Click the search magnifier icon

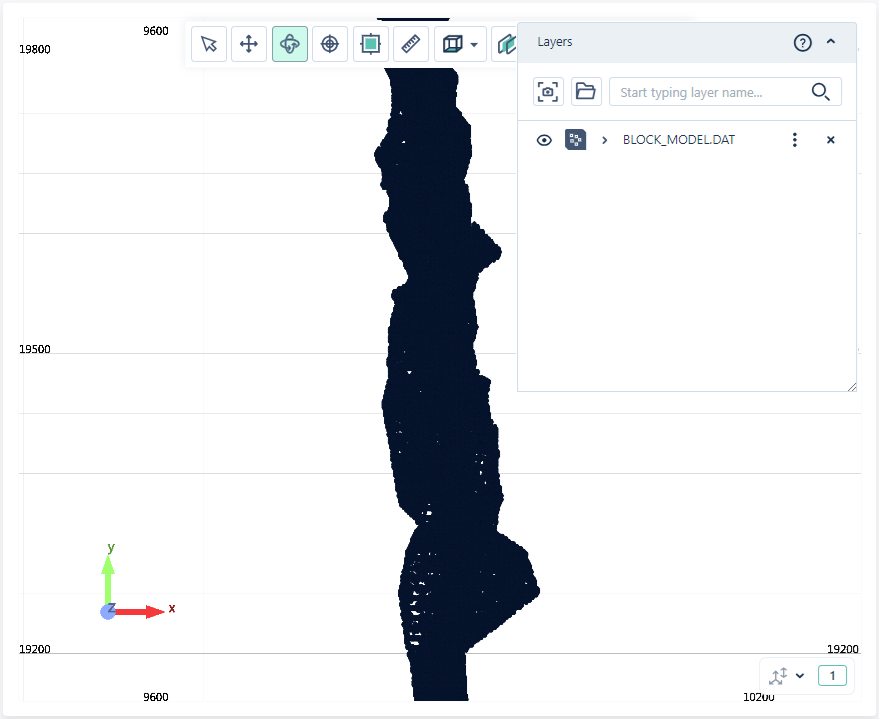click(821, 91)
